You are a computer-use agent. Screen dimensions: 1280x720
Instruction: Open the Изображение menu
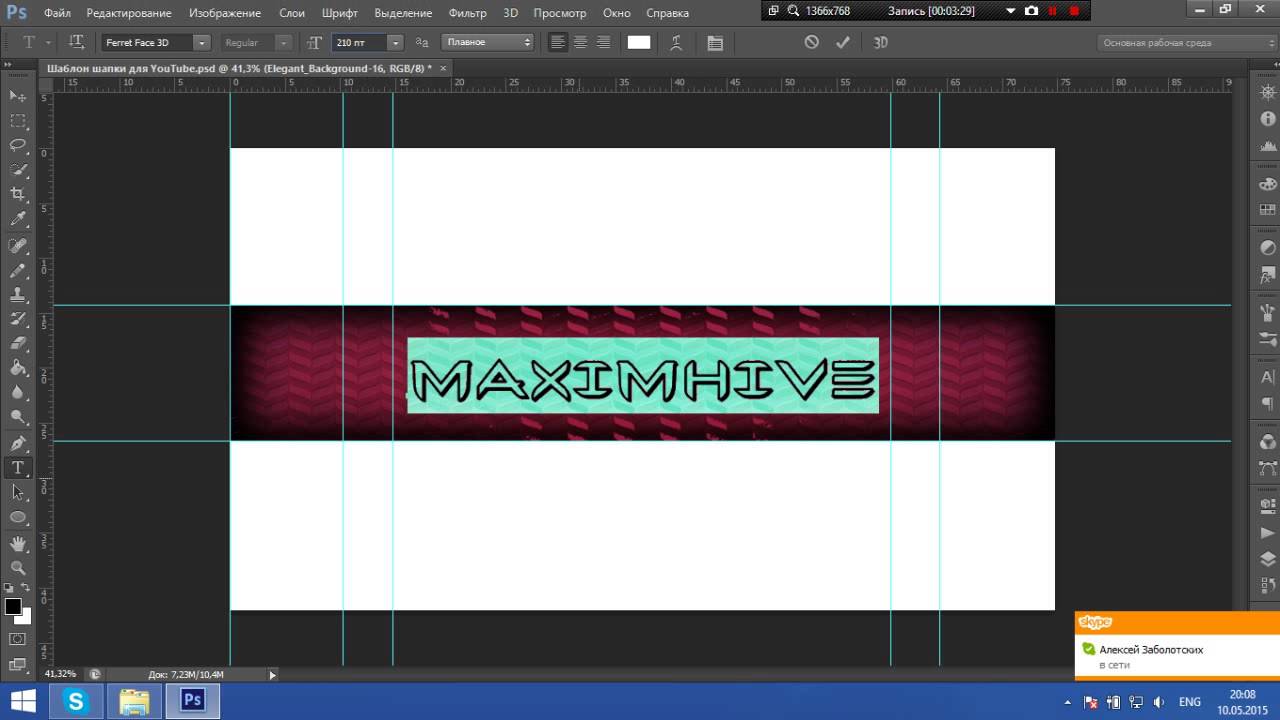click(225, 13)
